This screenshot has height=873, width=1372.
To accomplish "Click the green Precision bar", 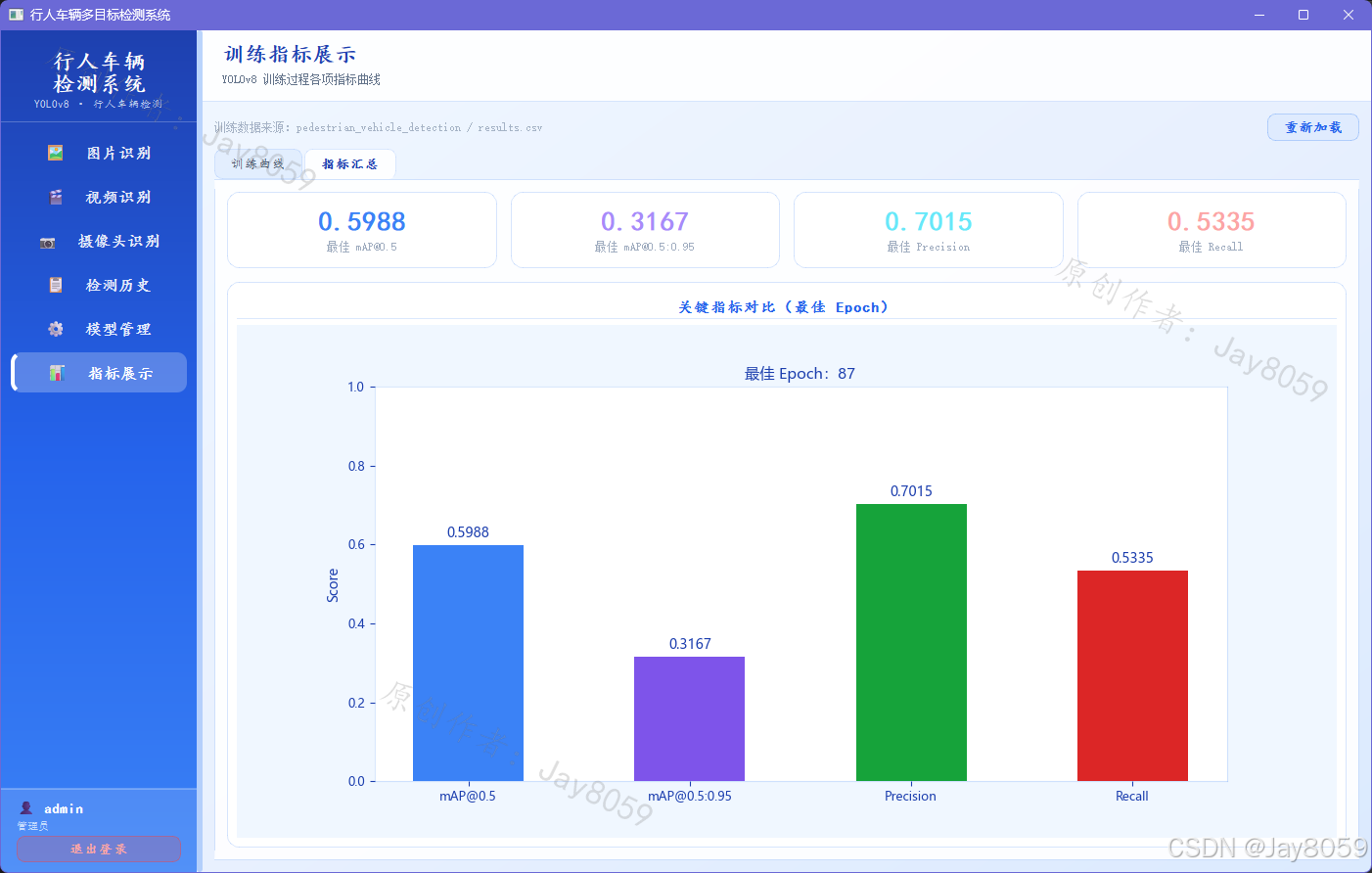I will [x=911, y=642].
